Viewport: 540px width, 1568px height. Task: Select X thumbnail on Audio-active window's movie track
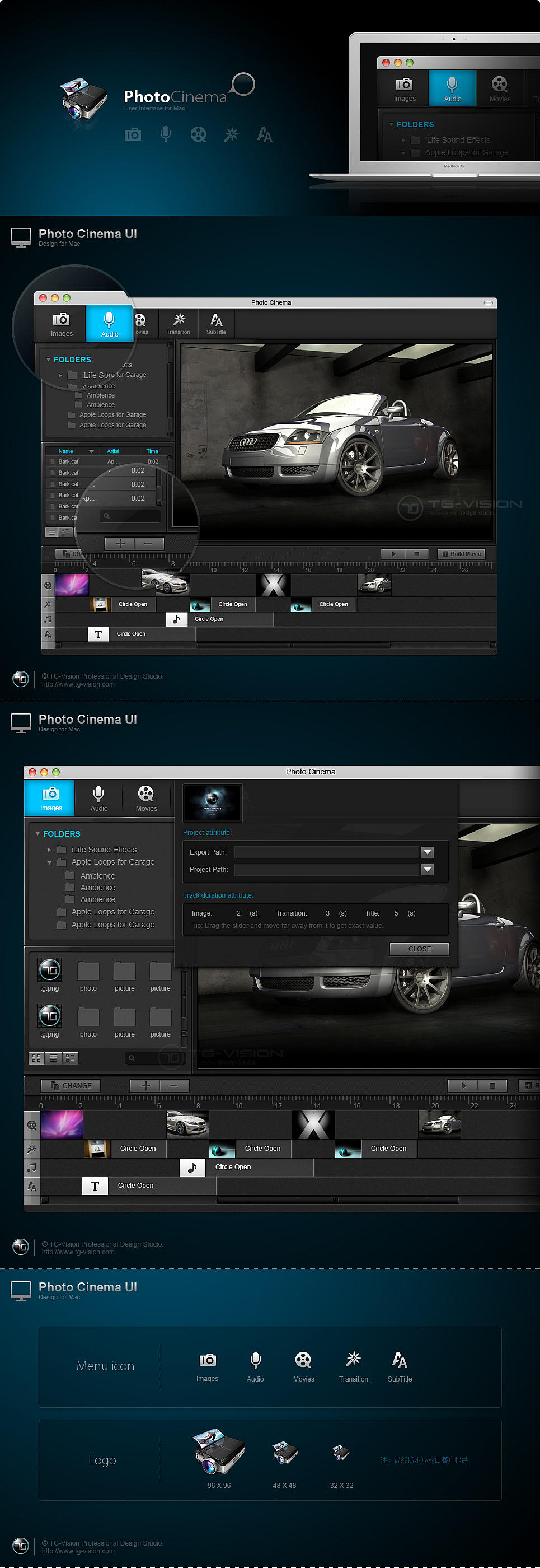(273, 585)
